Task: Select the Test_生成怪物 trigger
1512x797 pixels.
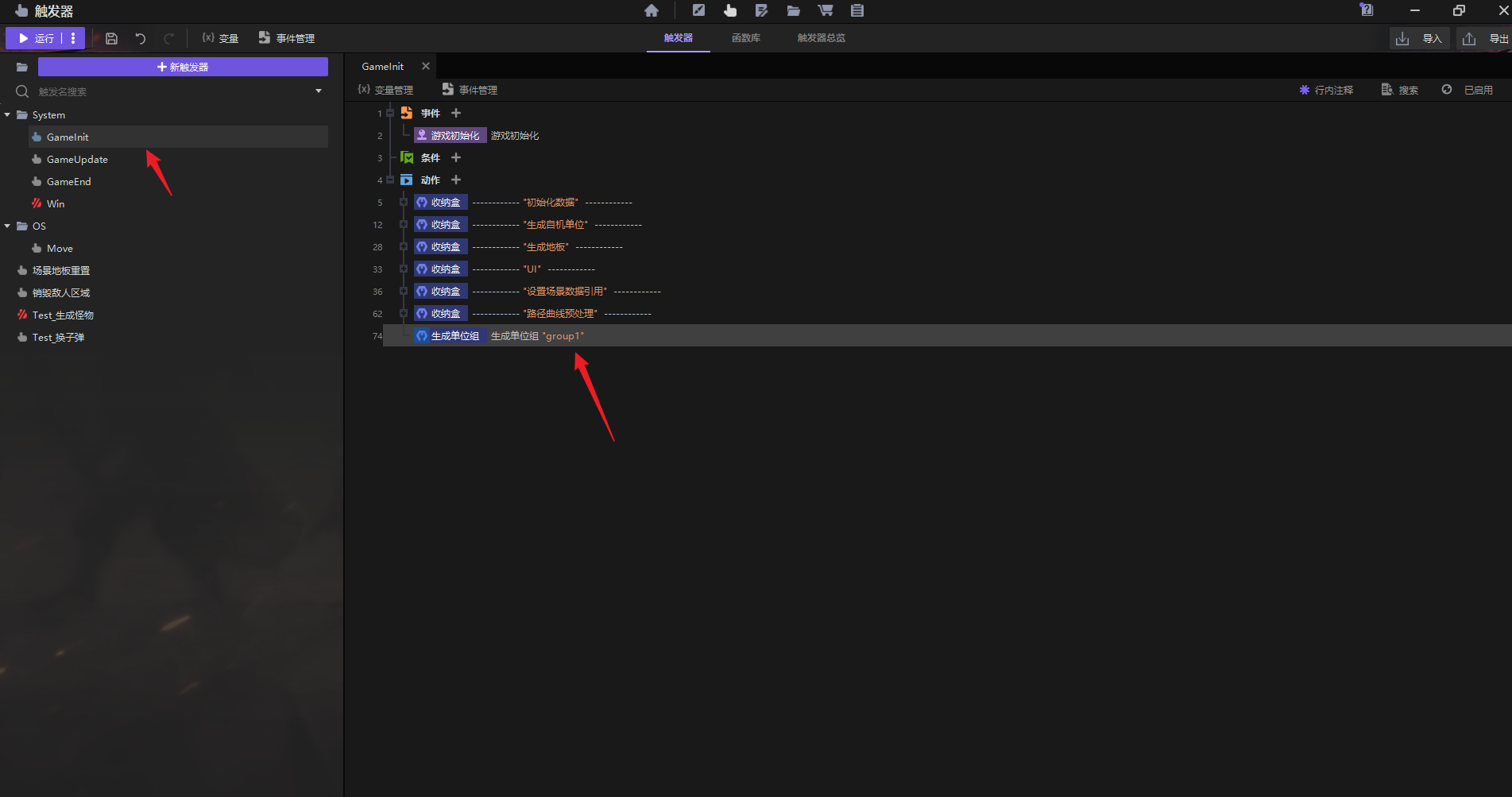Action: click(x=63, y=315)
